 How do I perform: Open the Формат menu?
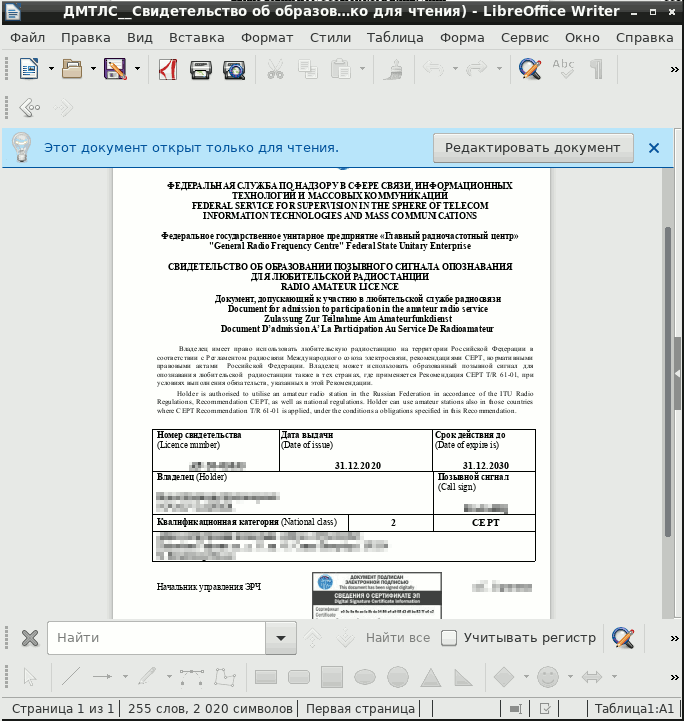pos(267,38)
